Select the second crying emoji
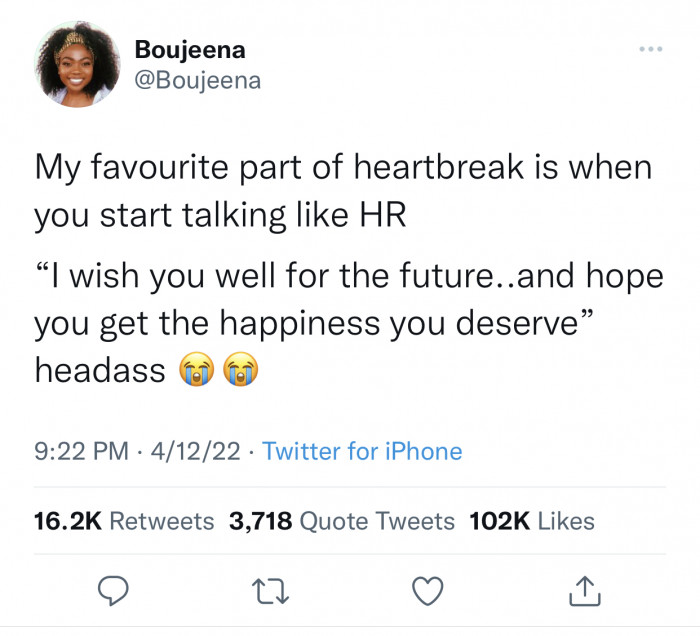Viewport: 700px width, 636px height. [x=241, y=369]
